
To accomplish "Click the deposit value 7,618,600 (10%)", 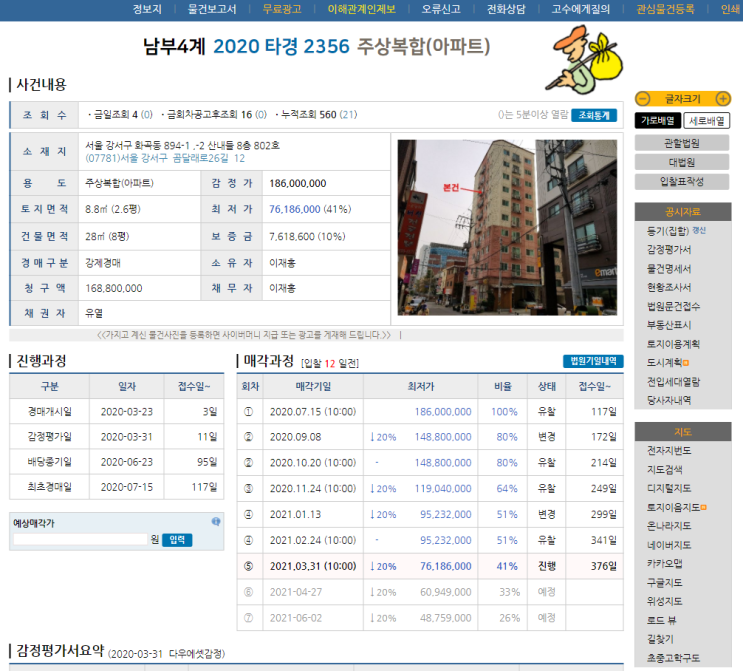I will coord(307,236).
